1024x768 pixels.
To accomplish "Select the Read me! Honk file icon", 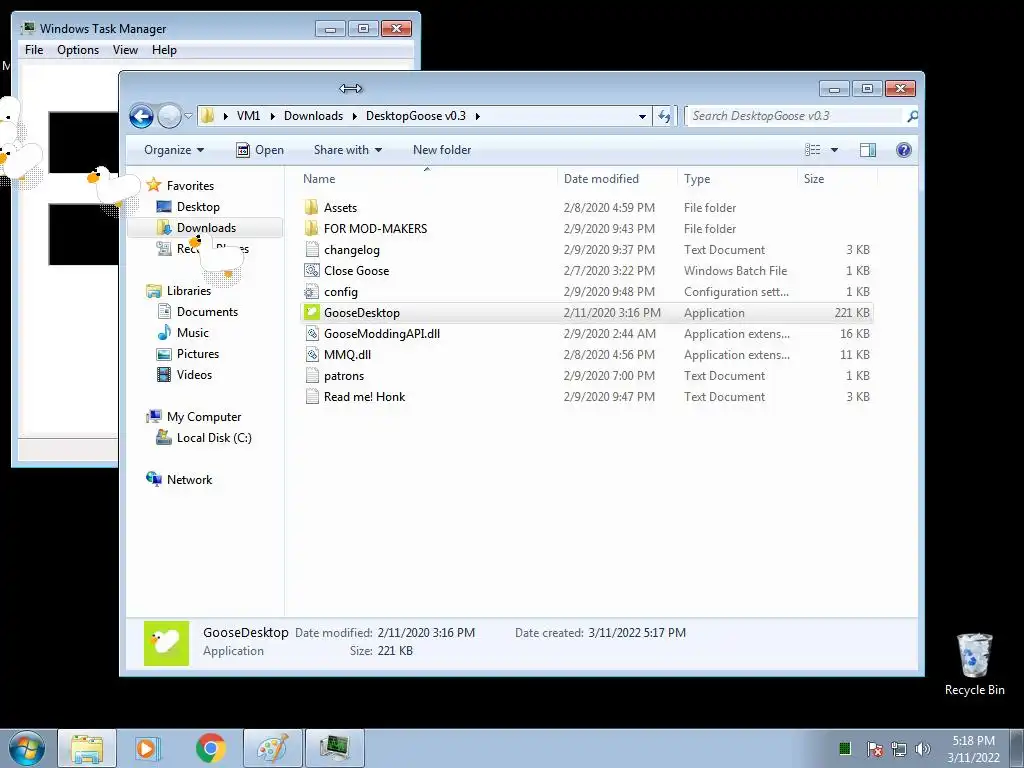I will coord(312,396).
